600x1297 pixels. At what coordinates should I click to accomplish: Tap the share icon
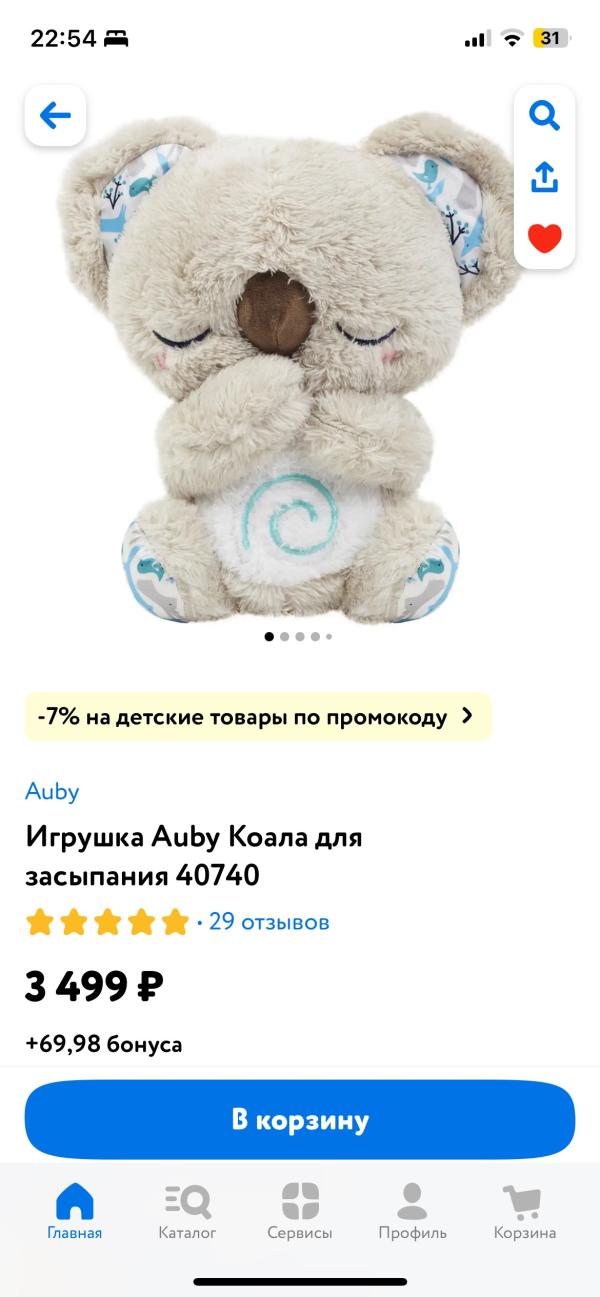(544, 177)
